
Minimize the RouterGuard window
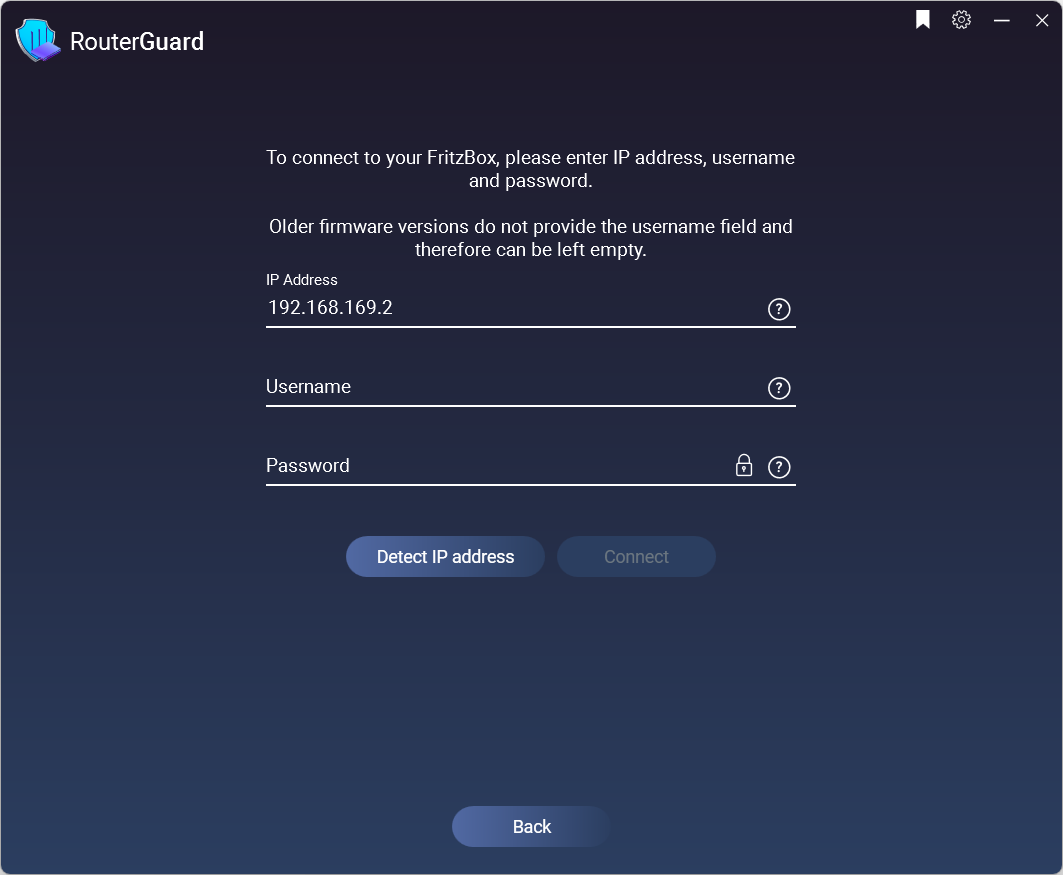pos(1002,20)
